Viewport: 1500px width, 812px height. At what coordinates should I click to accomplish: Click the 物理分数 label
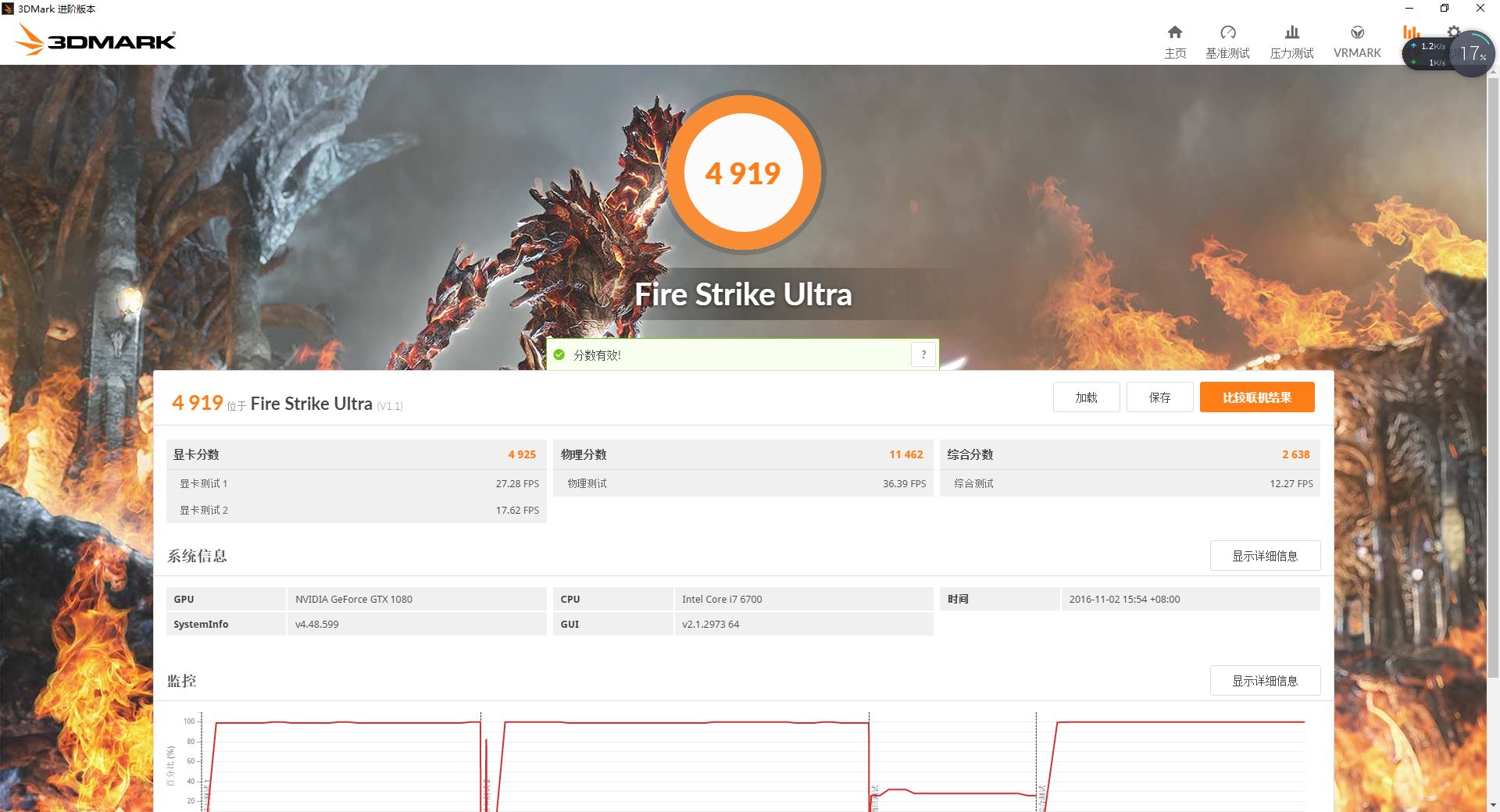(584, 454)
